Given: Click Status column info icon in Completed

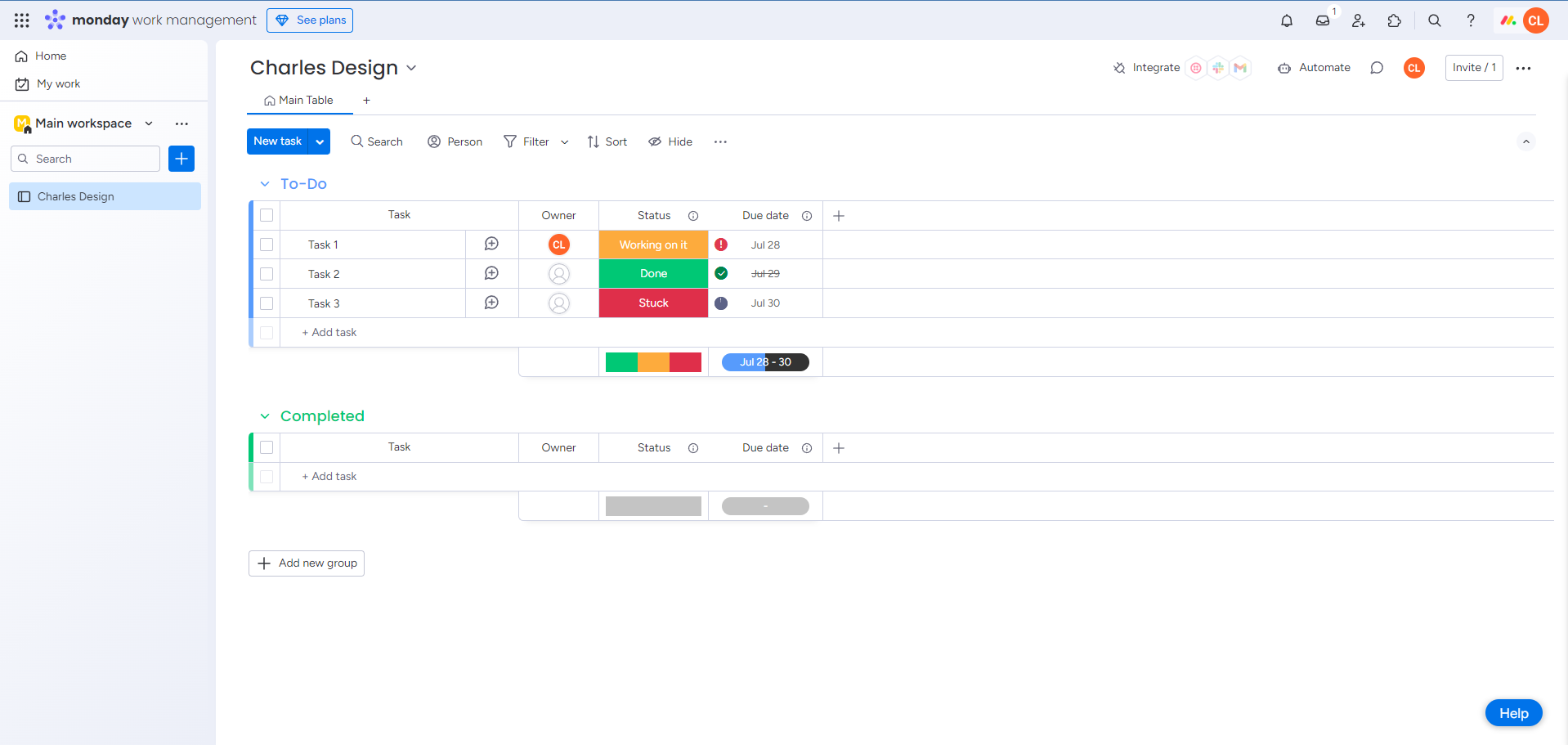Looking at the screenshot, I should [x=693, y=448].
